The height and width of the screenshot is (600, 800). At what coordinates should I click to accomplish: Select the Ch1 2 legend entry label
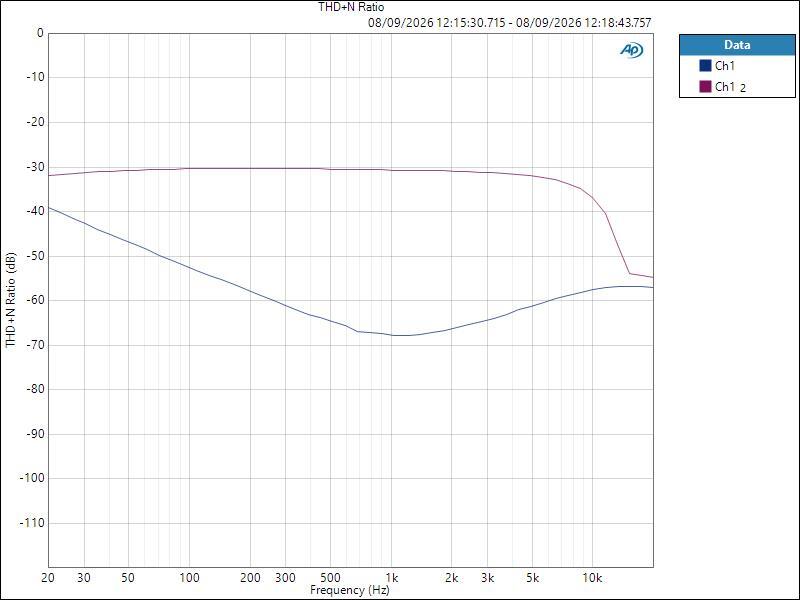tap(730, 87)
